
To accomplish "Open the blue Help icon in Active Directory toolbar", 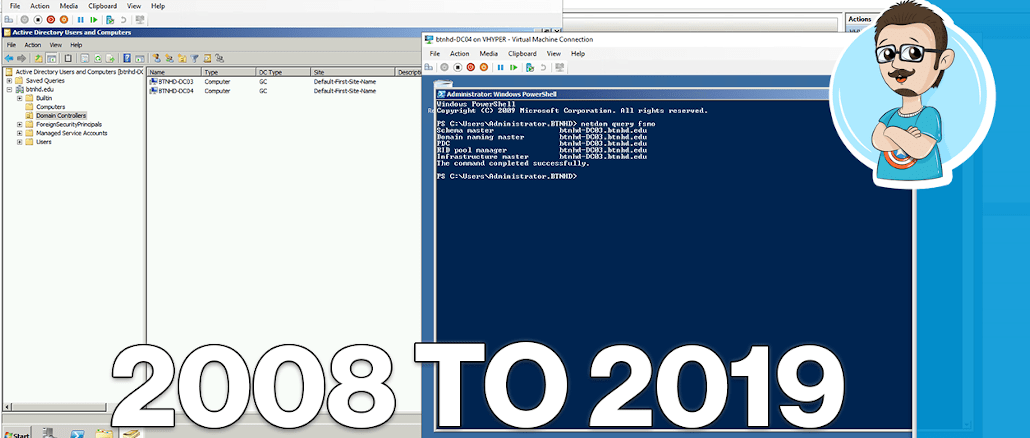I will click(x=127, y=58).
